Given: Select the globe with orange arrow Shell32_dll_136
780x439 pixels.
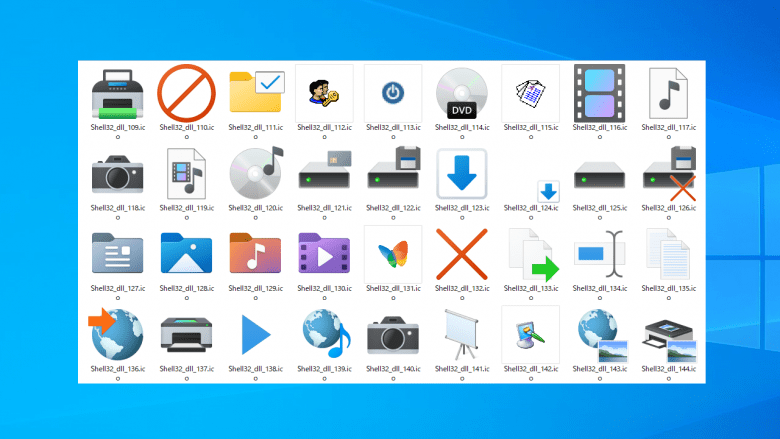Looking at the screenshot, I should [x=115, y=334].
